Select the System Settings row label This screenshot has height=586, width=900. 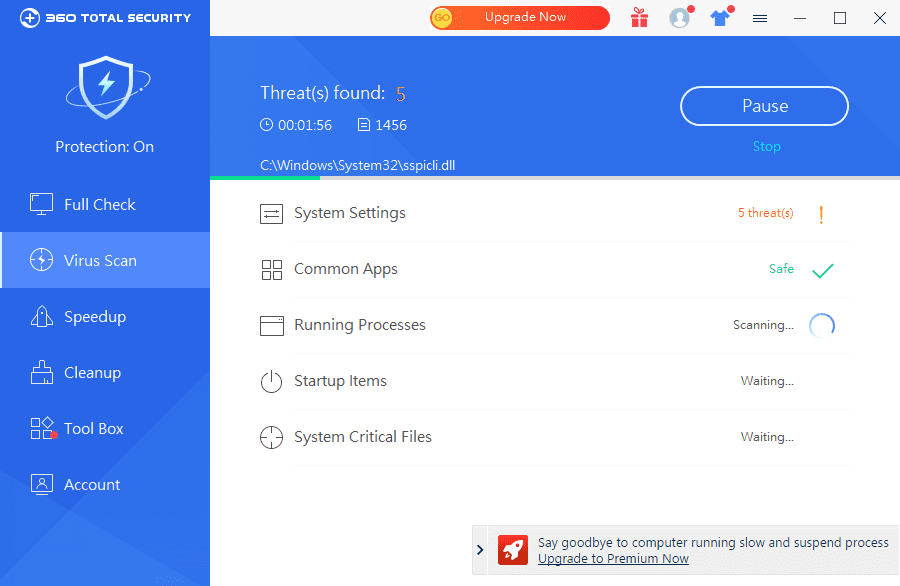click(x=350, y=213)
